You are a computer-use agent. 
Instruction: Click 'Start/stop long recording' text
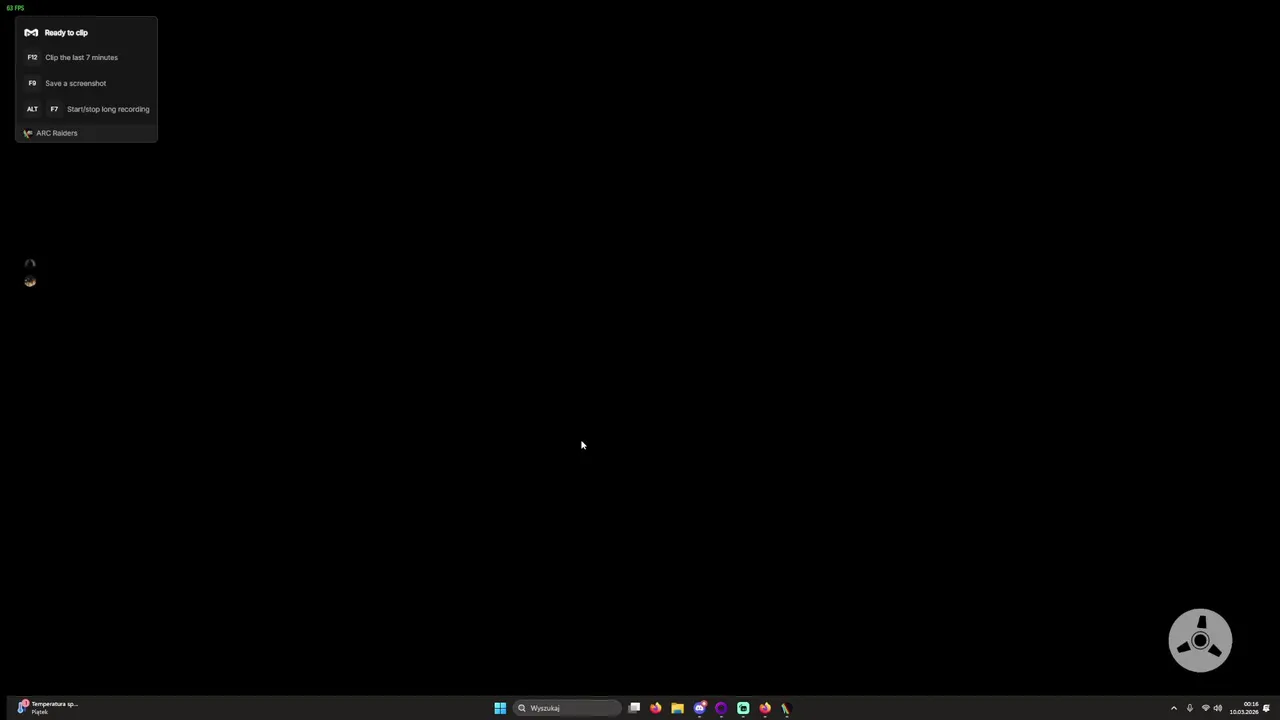tap(108, 109)
